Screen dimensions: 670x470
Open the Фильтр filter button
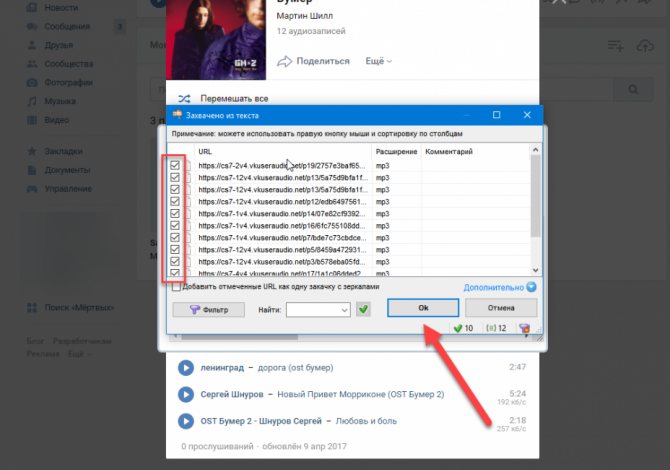pyautogui.click(x=209, y=309)
